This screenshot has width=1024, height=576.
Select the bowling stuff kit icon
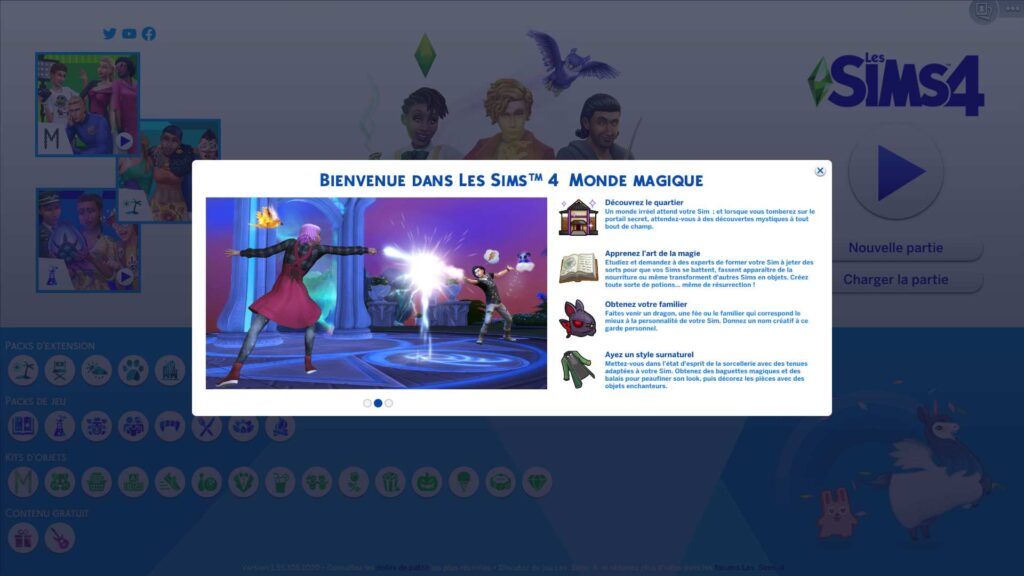pyautogui.click(x=206, y=482)
